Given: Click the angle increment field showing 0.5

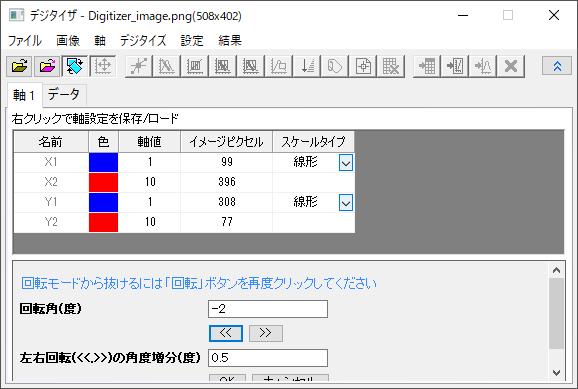Looking at the screenshot, I should 268,358.
